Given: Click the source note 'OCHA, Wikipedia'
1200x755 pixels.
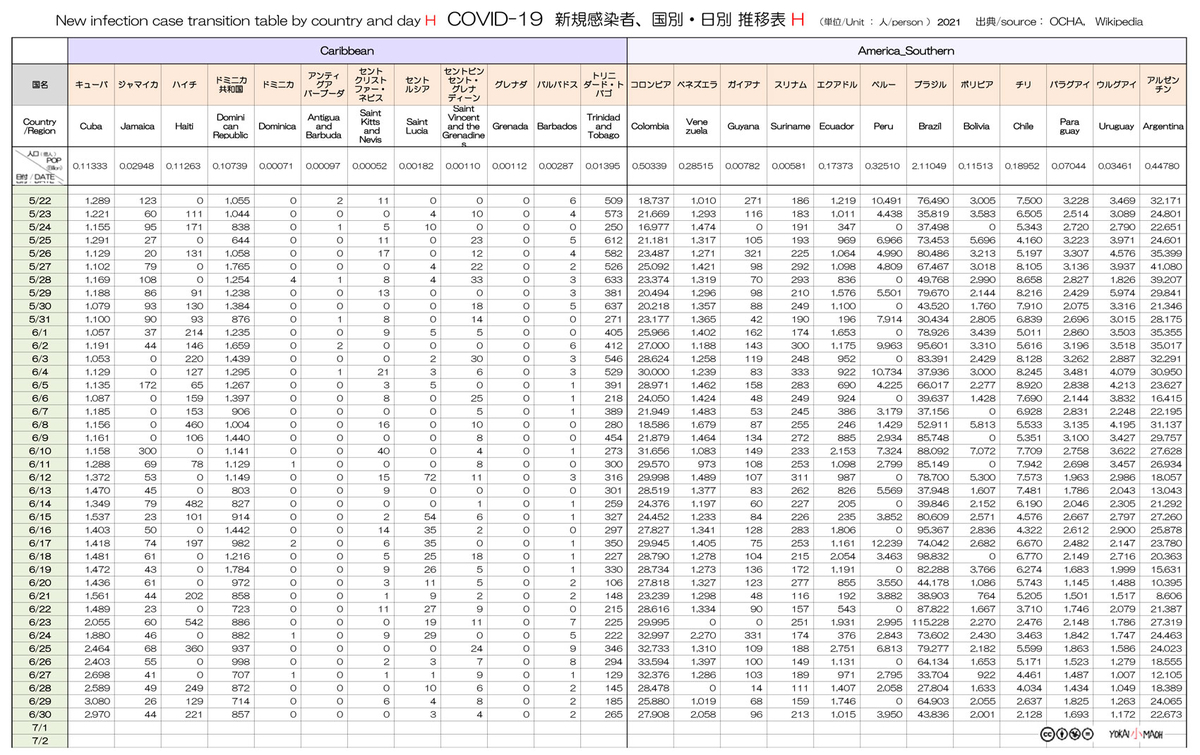Looking at the screenshot, I should 1094,20.
